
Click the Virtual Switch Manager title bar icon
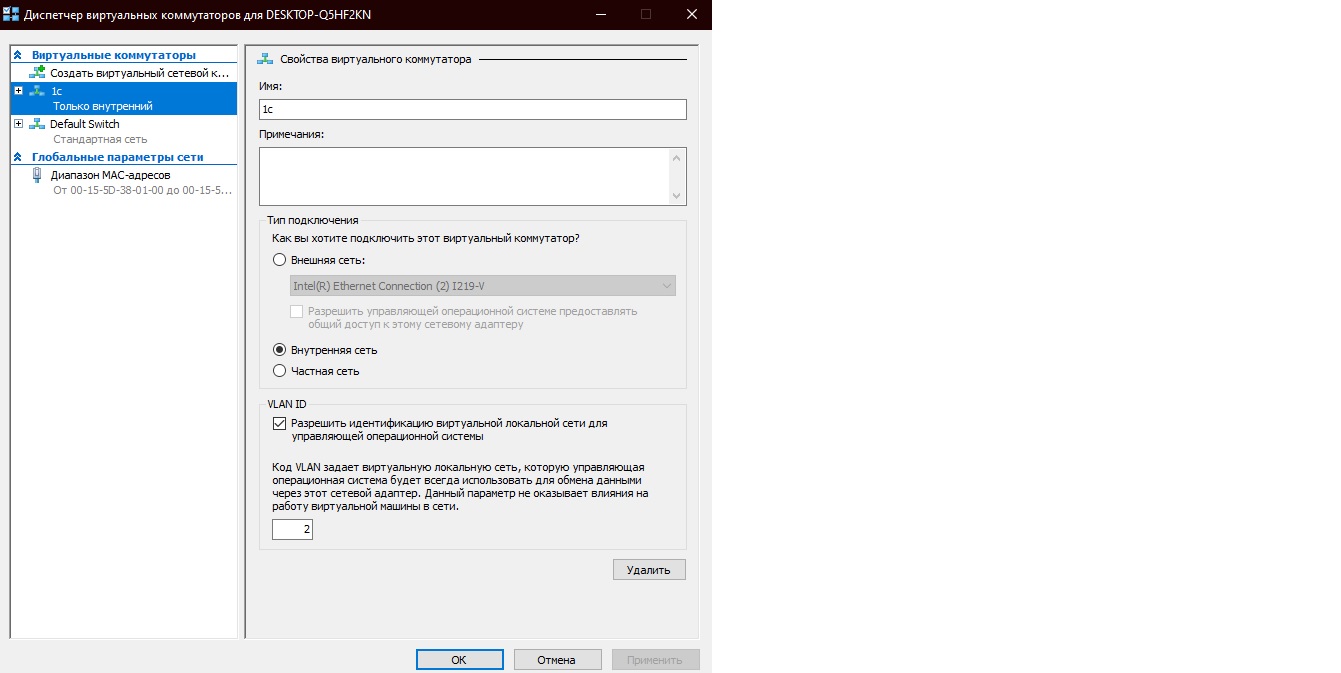(x=12, y=14)
